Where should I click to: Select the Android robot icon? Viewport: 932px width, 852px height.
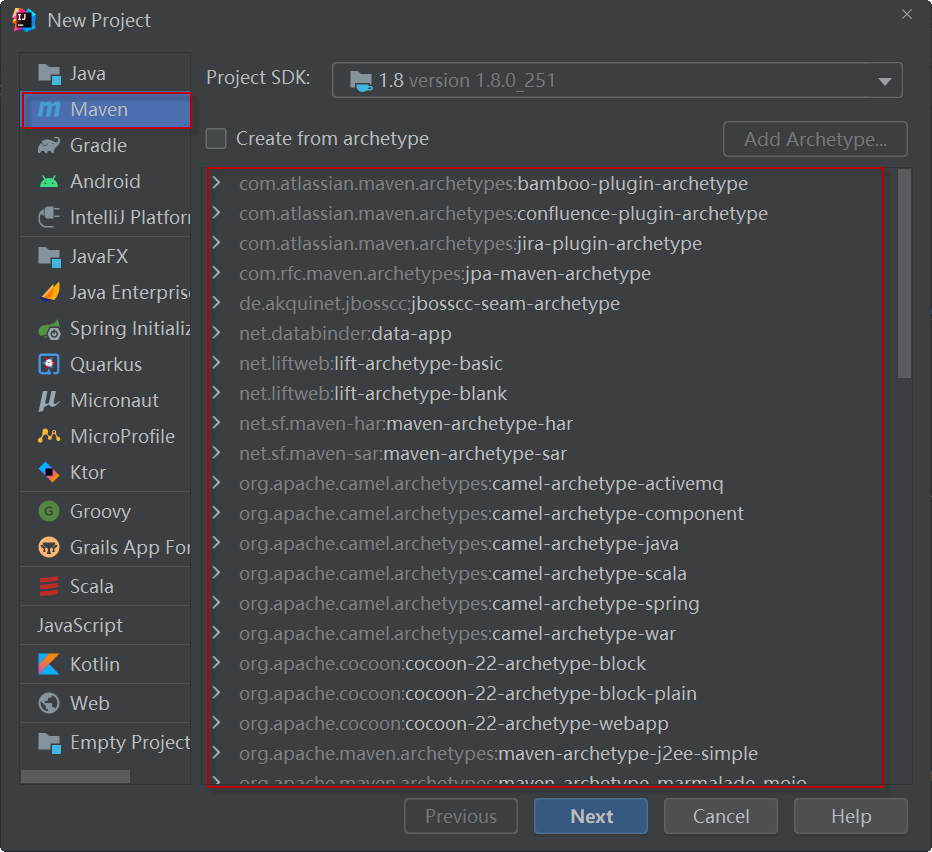(48, 182)
